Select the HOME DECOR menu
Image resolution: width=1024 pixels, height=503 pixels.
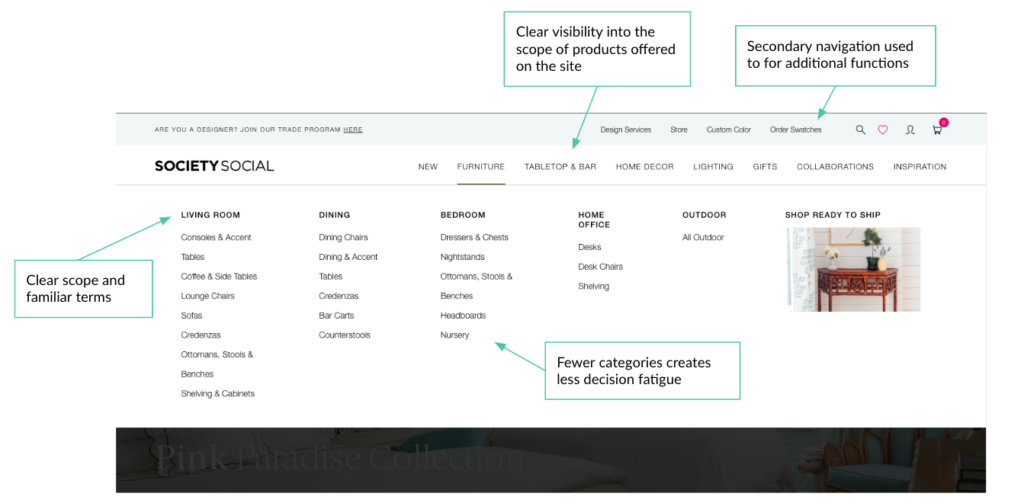pyautogui.click(x=645, y=167)
